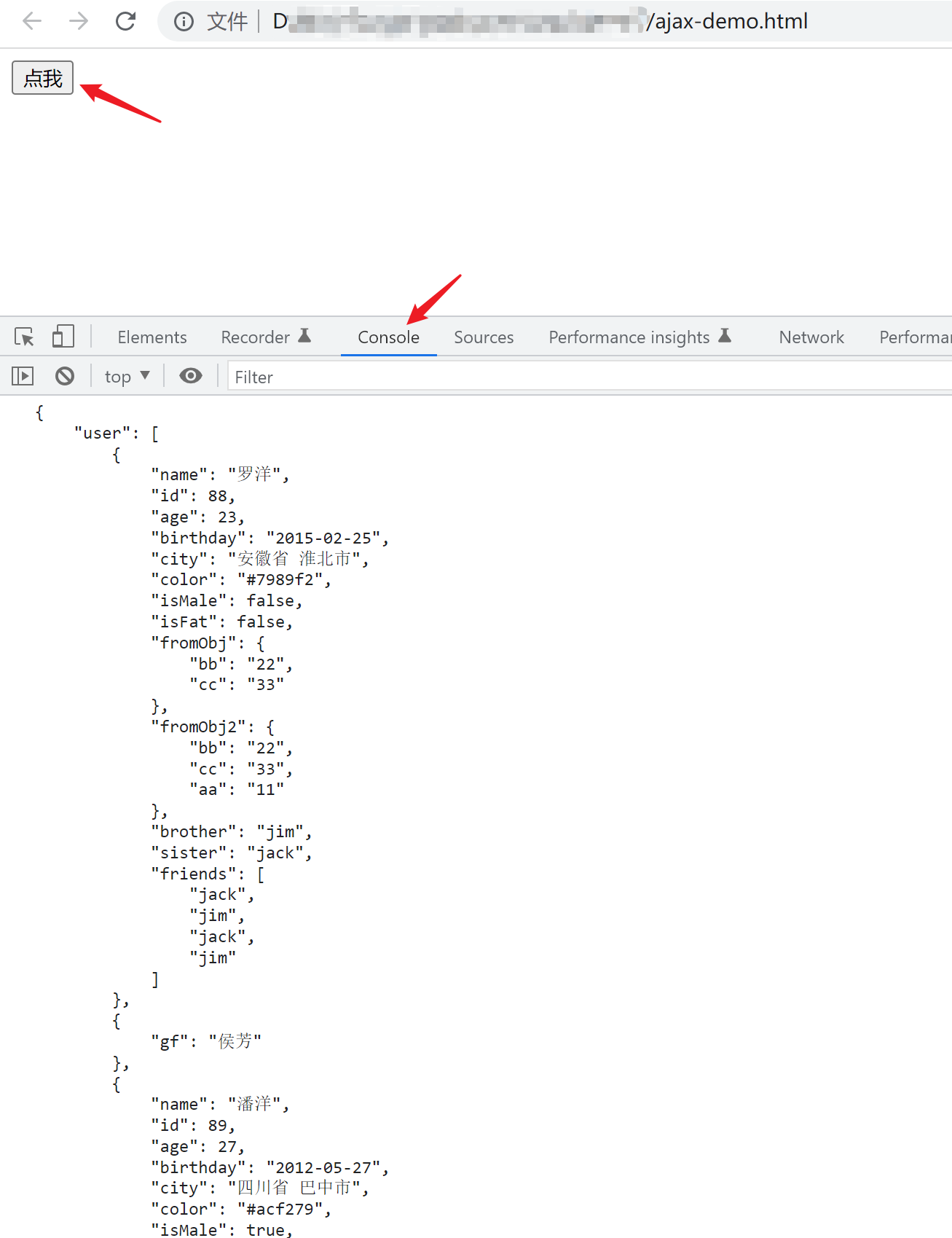This screenshot has height=1238, width=952.
Task: Switch to the Network tab
Action: [811, 337]
